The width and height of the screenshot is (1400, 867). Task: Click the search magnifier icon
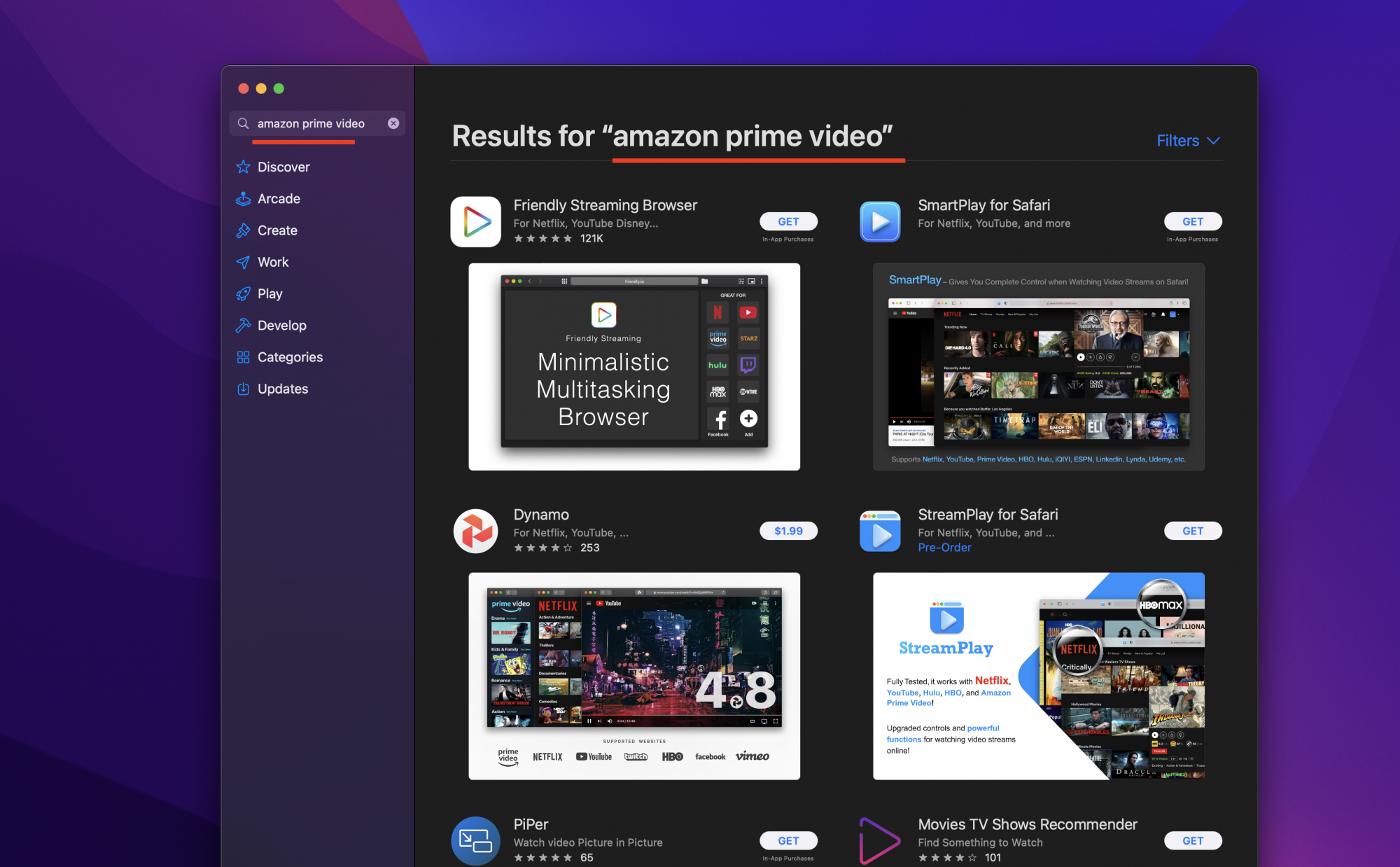pos(243,123)
